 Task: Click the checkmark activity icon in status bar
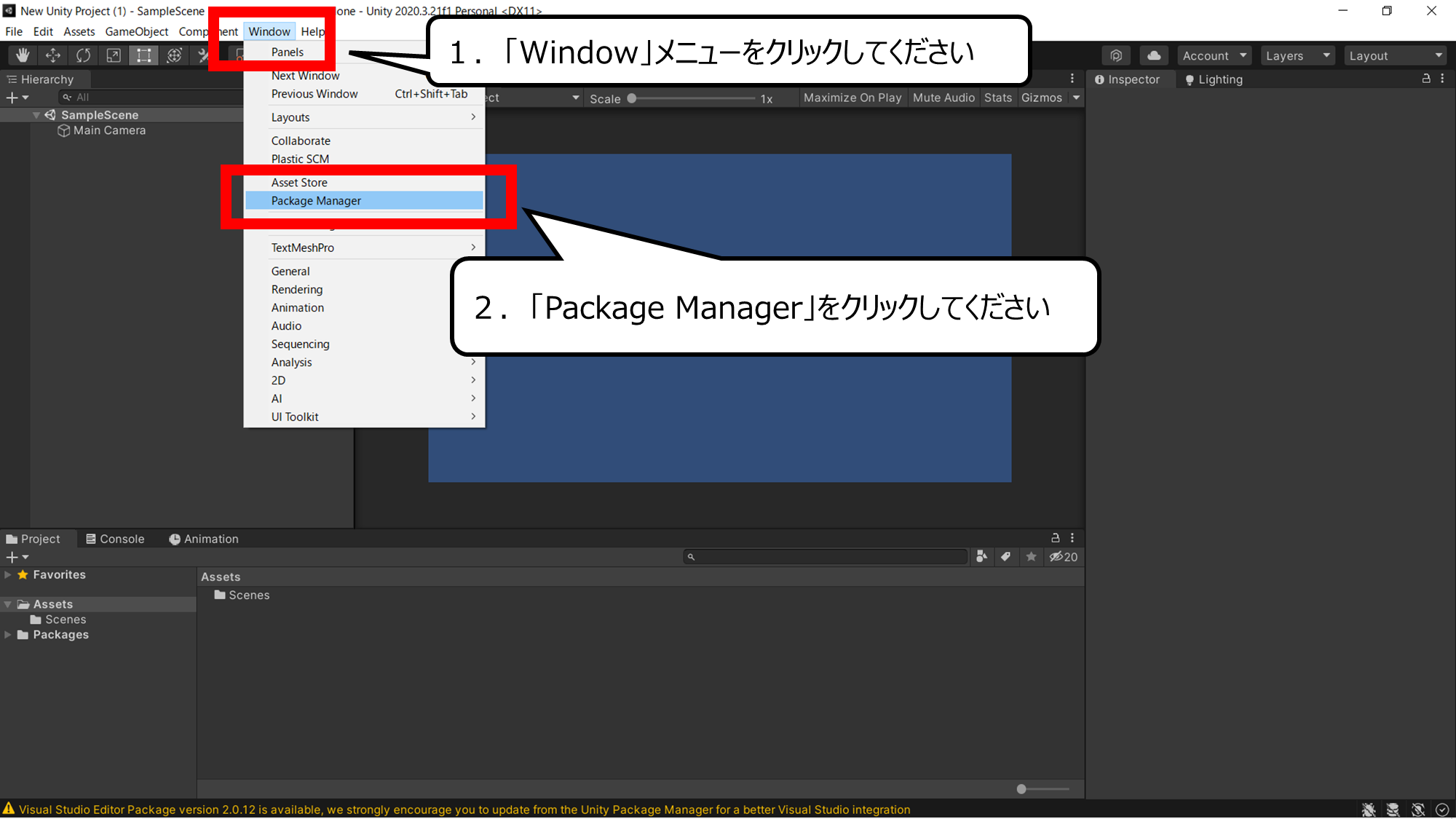1442,810
